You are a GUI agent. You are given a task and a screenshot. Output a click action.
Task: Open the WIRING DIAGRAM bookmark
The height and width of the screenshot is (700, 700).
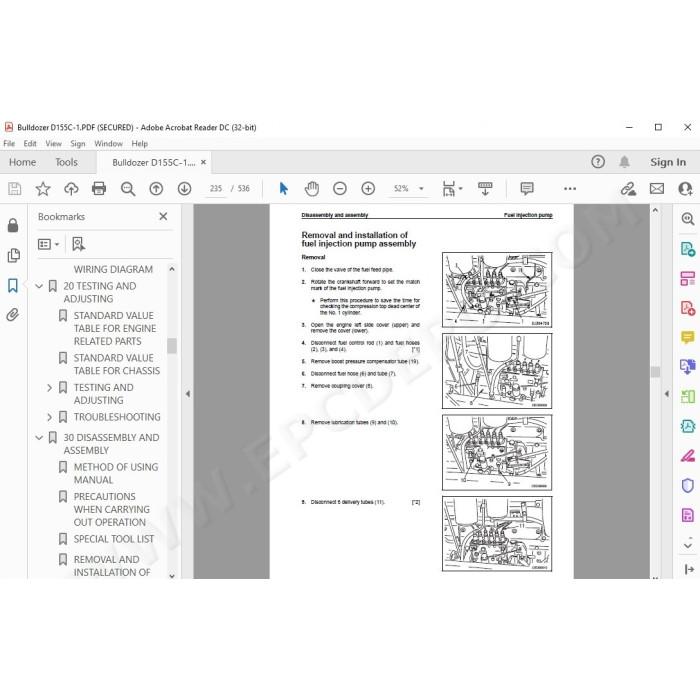(113, 269)
